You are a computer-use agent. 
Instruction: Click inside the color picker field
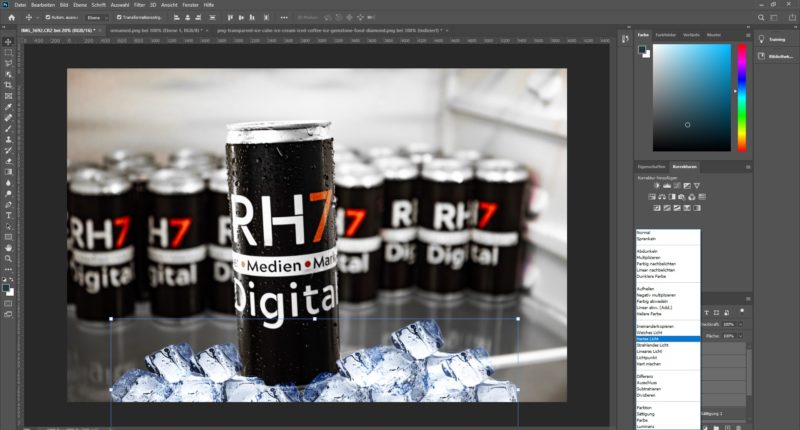(x=691, y=97)
